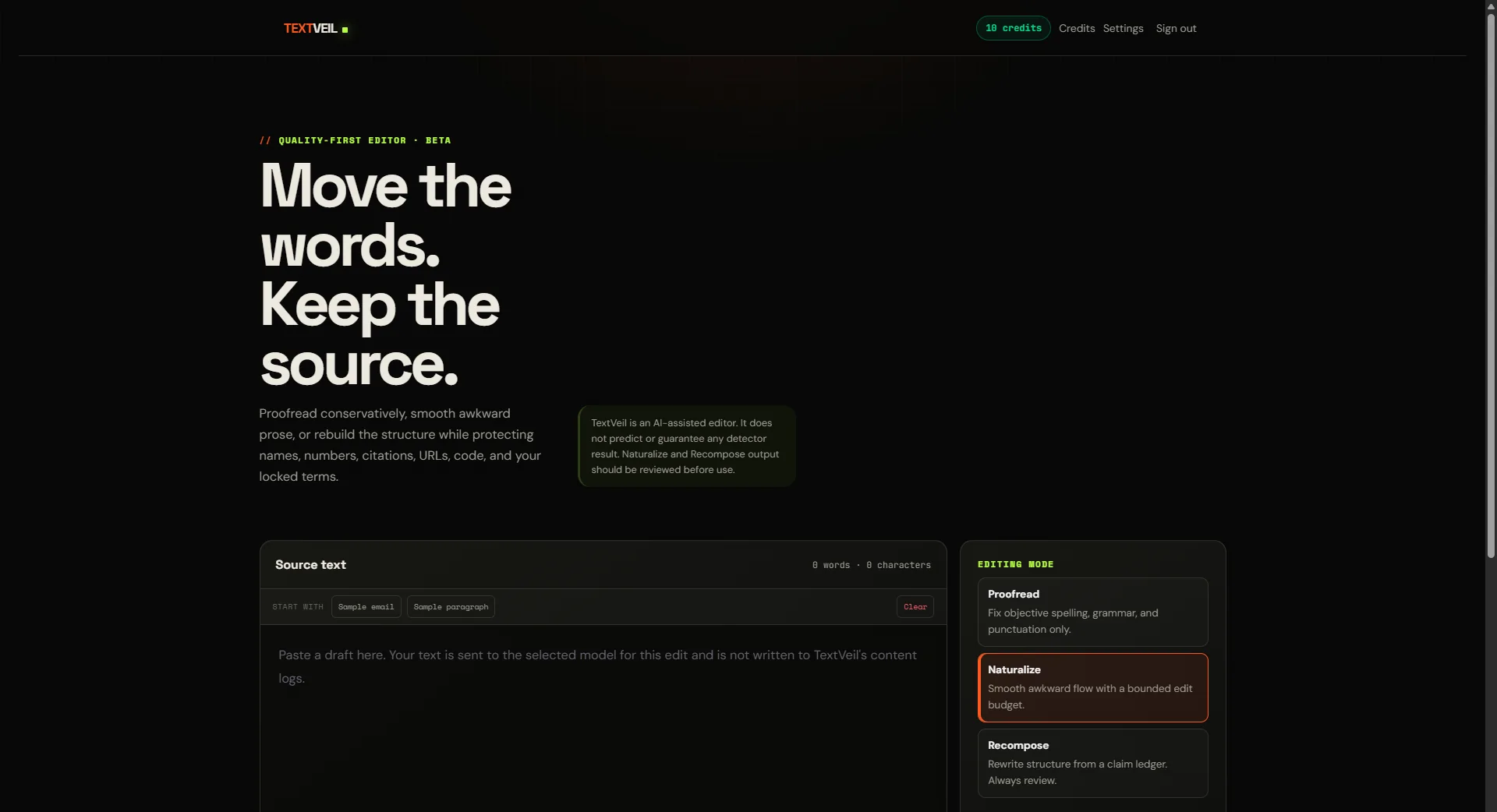This screenshot has width=1497, height=812.
Task: Click the 'QUALITY-FIRST EDITOR · BETA' label
Action: (x=355, y=140)
